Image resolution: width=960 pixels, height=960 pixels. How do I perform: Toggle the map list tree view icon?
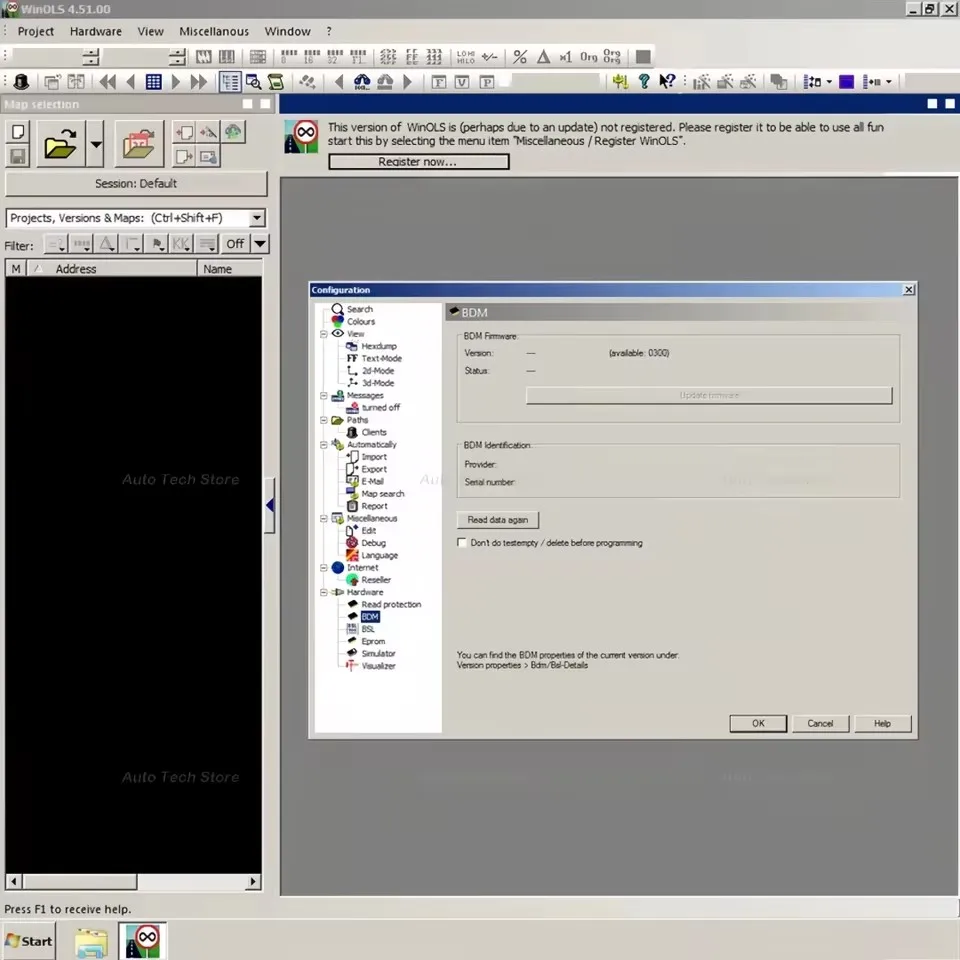click(x=230, y=81)
